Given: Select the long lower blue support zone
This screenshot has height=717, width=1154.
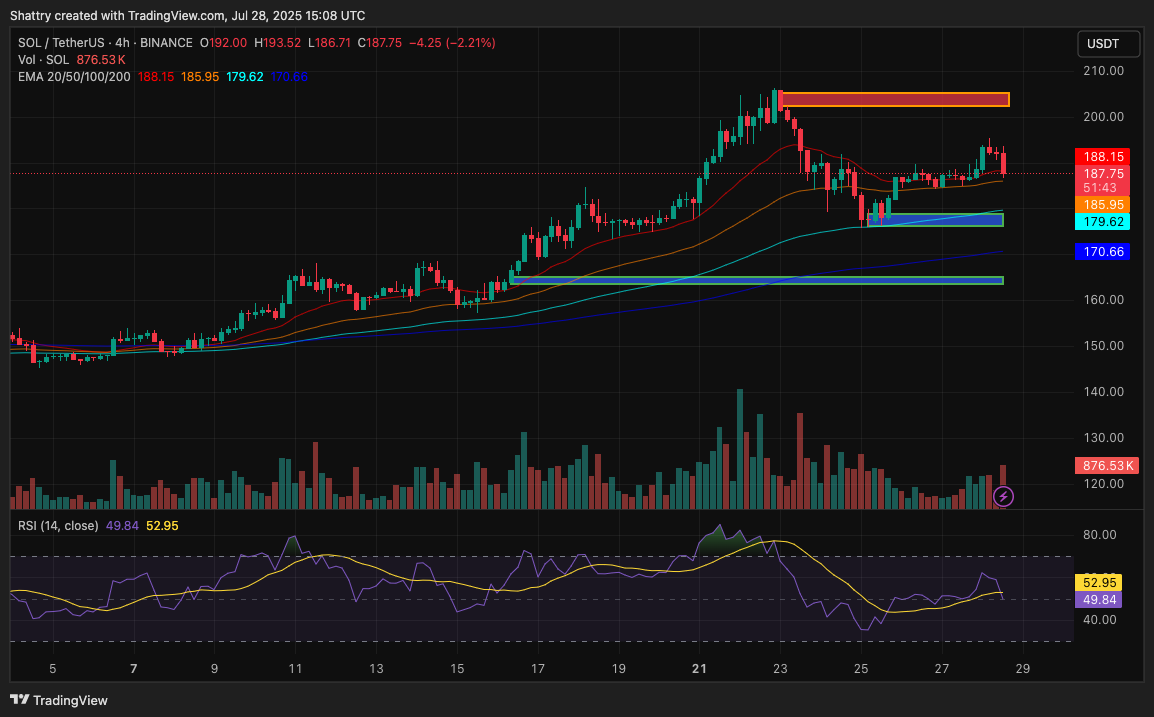Looking at the screenshot, I should 757,280.
